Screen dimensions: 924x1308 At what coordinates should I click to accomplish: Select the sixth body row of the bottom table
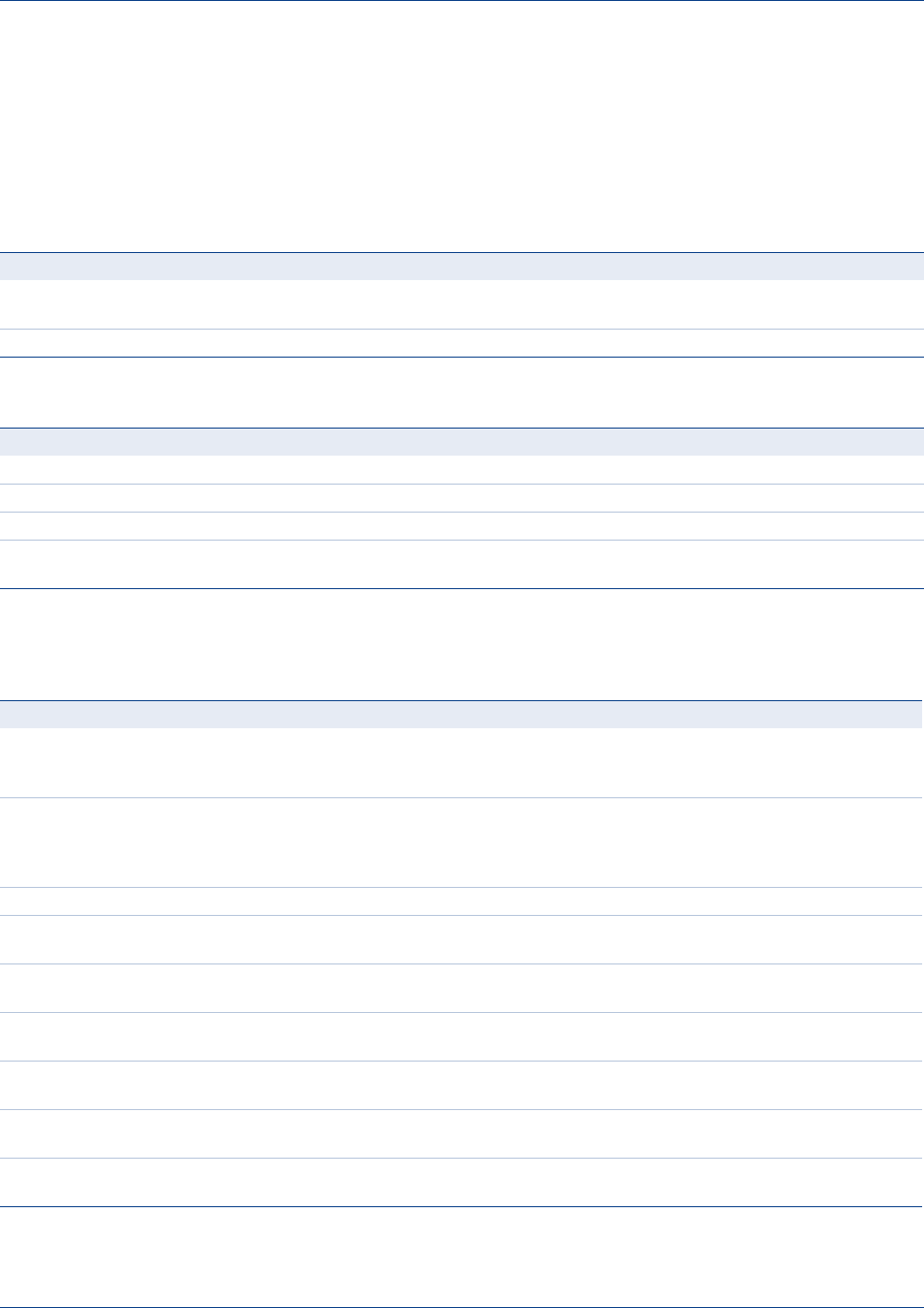pos(462,1036)
